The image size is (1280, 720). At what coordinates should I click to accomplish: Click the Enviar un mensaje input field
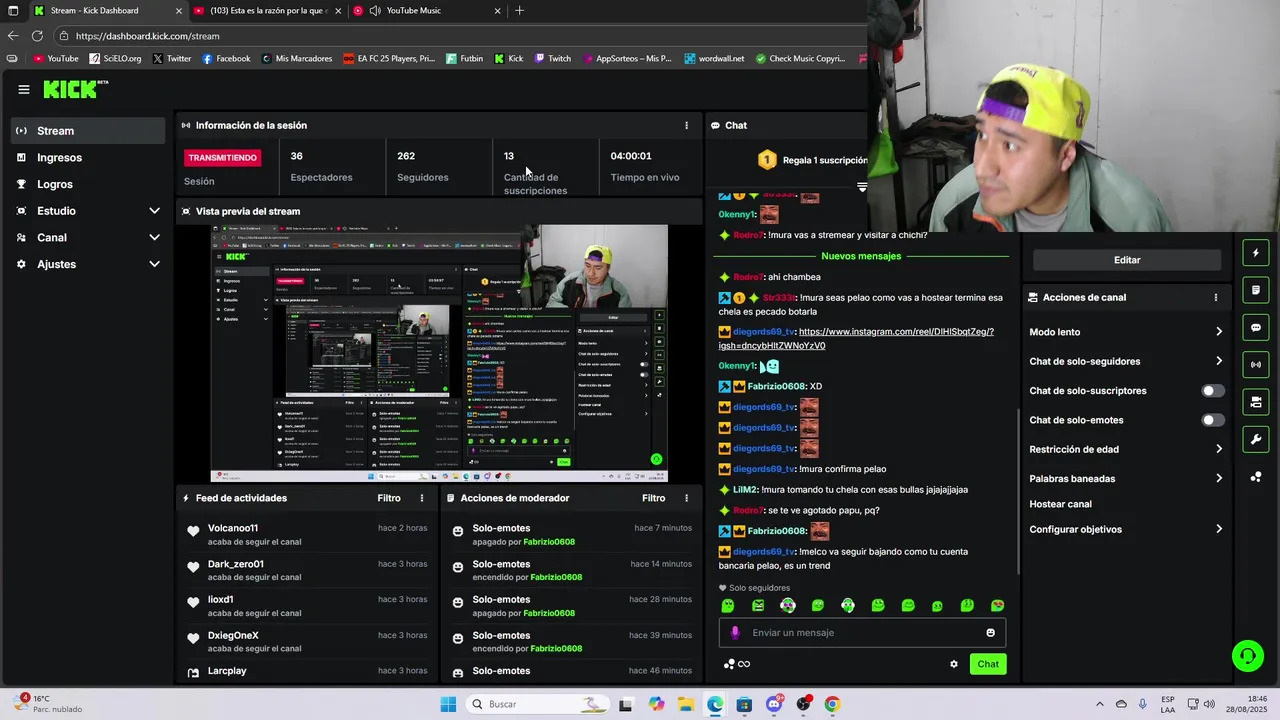[862, 633]
